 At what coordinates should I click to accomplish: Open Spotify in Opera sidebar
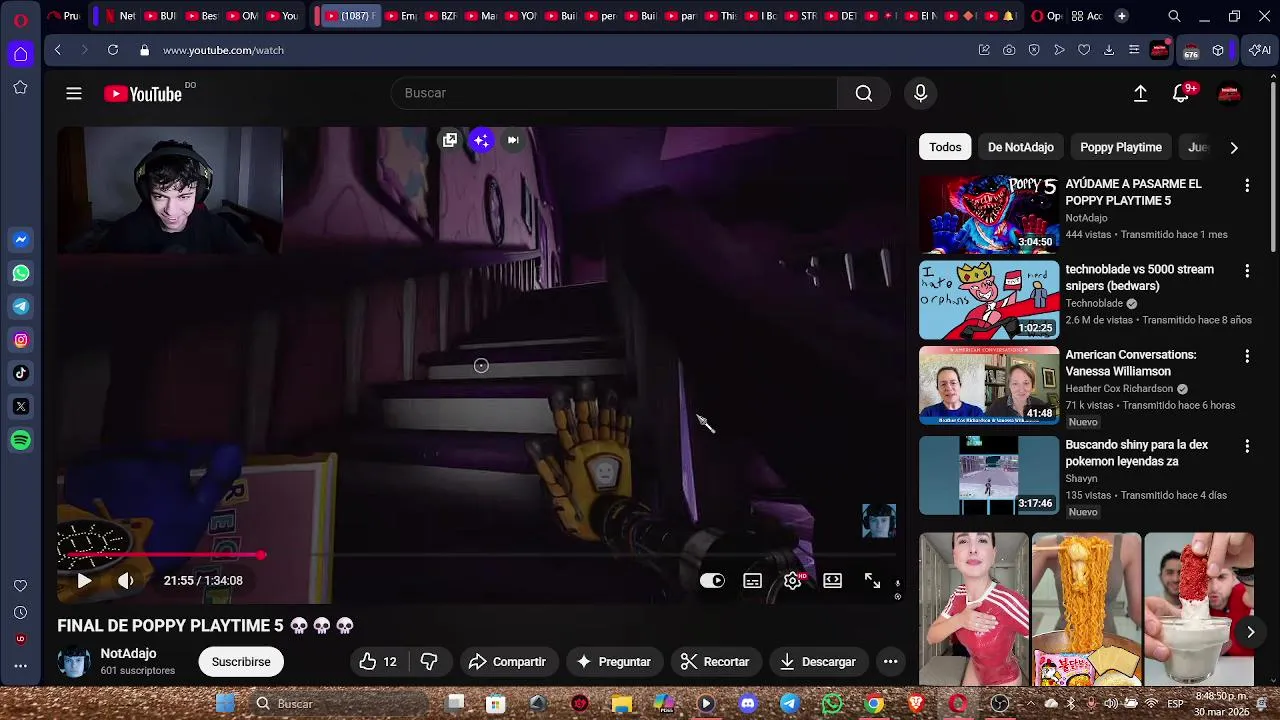(21, 440)
